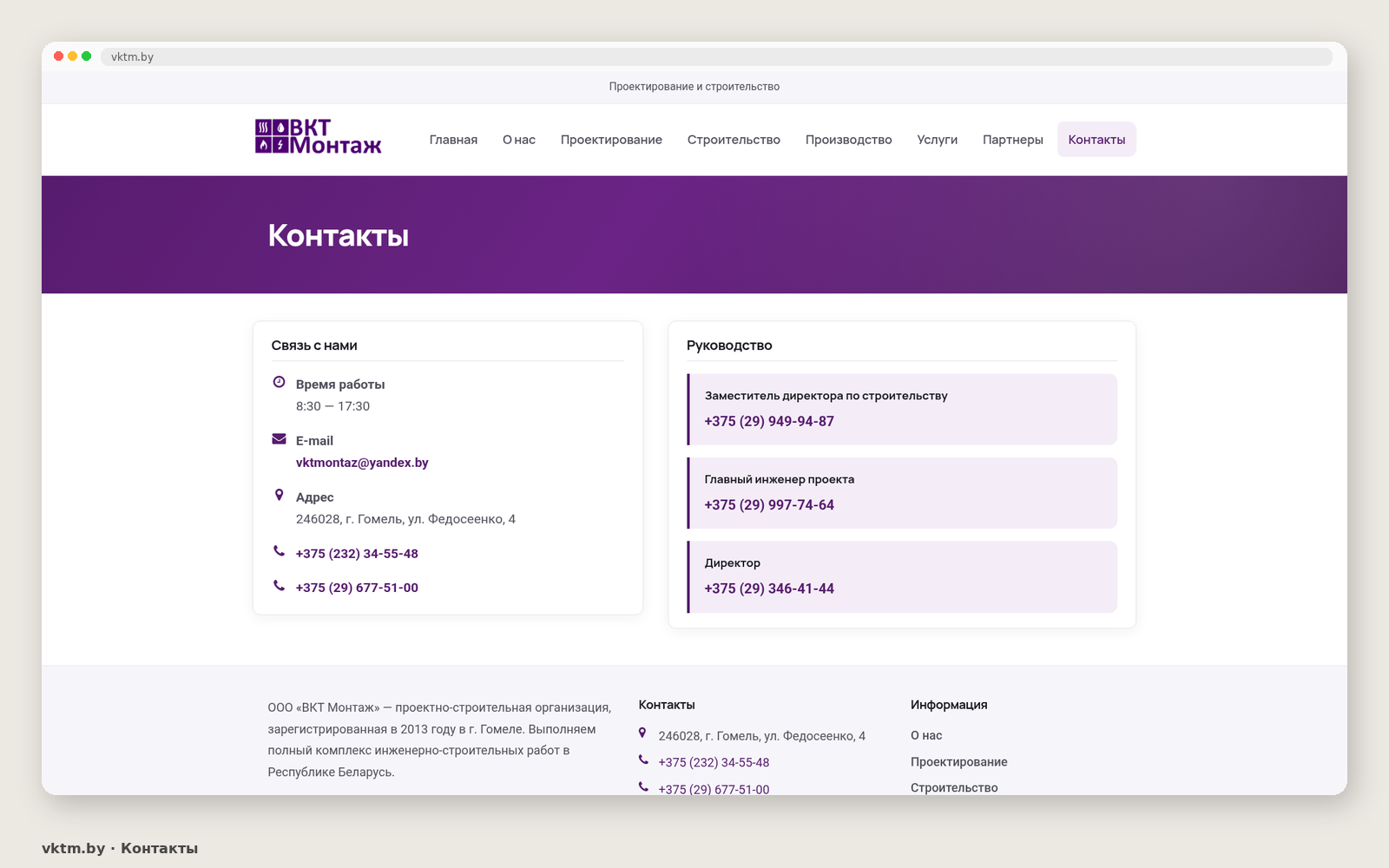Select the Производство menu item
This screenshot has height=868, width=1389.
pyautogui.click(x=848, y=140)
